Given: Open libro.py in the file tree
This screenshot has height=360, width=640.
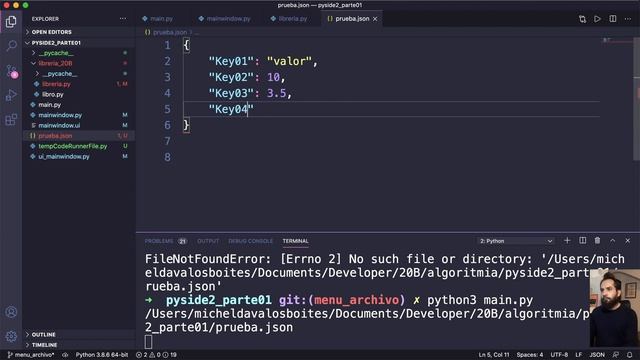Looking at the screenshot, I should pos(53,94).
